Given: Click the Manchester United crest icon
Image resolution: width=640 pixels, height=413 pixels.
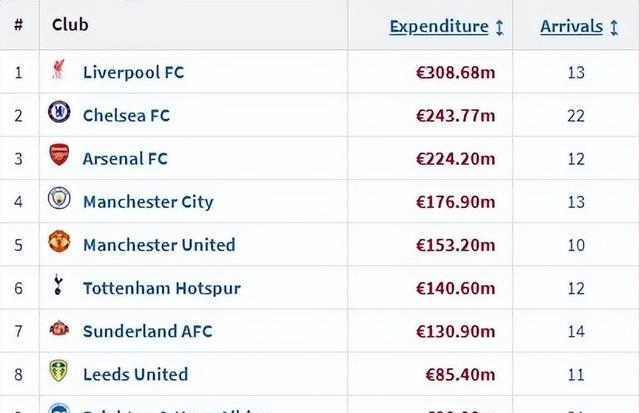Looking at the screenshot, I should point(59,241).
